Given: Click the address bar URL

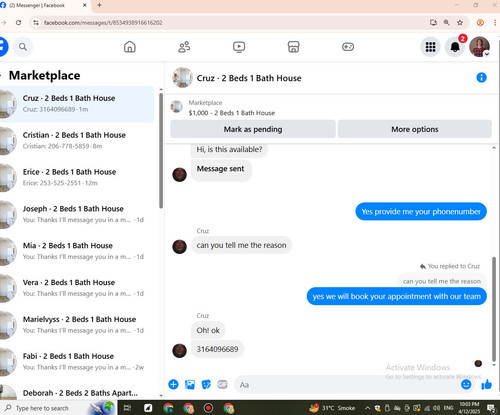Looking at the screenshot, I should (x=103, y=23).
